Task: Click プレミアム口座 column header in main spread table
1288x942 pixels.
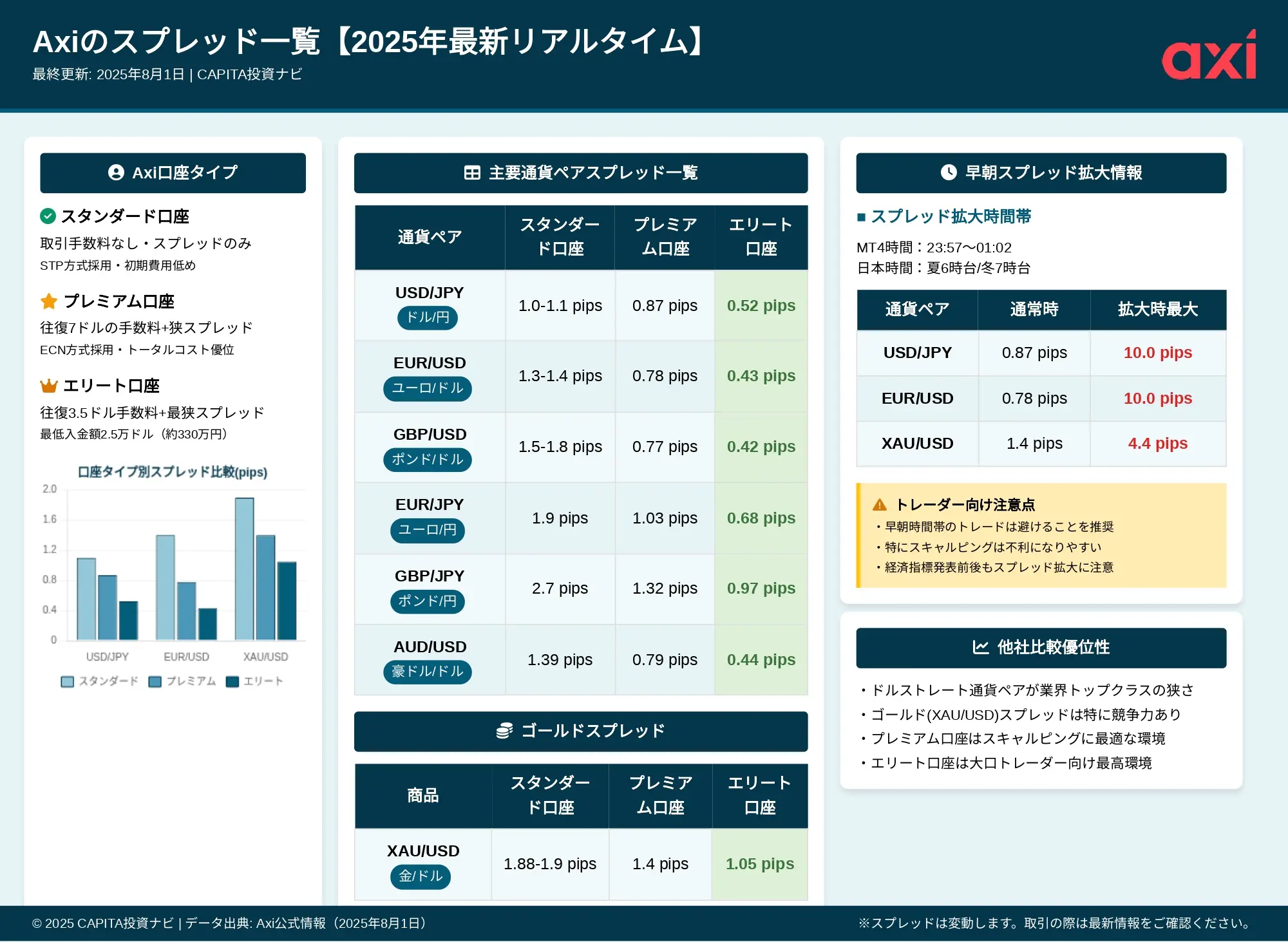Action: (665, 237)
